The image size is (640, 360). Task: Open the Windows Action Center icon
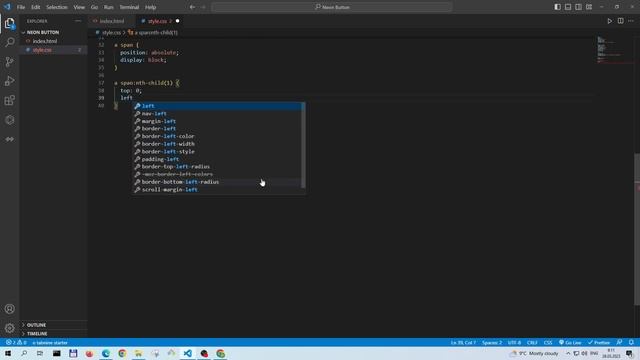coord(630,353)
